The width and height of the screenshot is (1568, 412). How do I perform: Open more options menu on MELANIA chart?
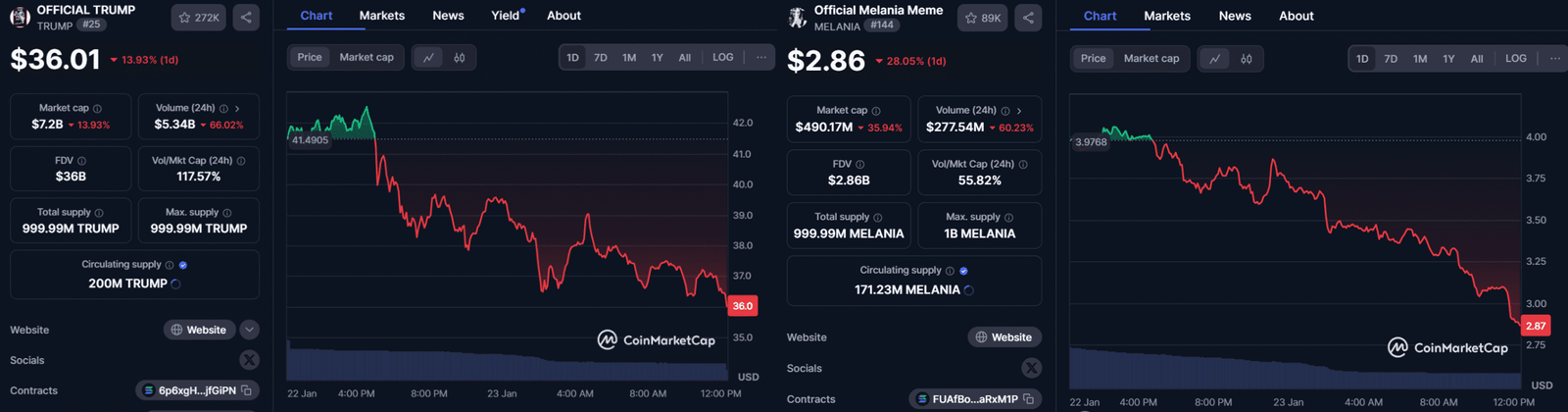point(1554,59)
